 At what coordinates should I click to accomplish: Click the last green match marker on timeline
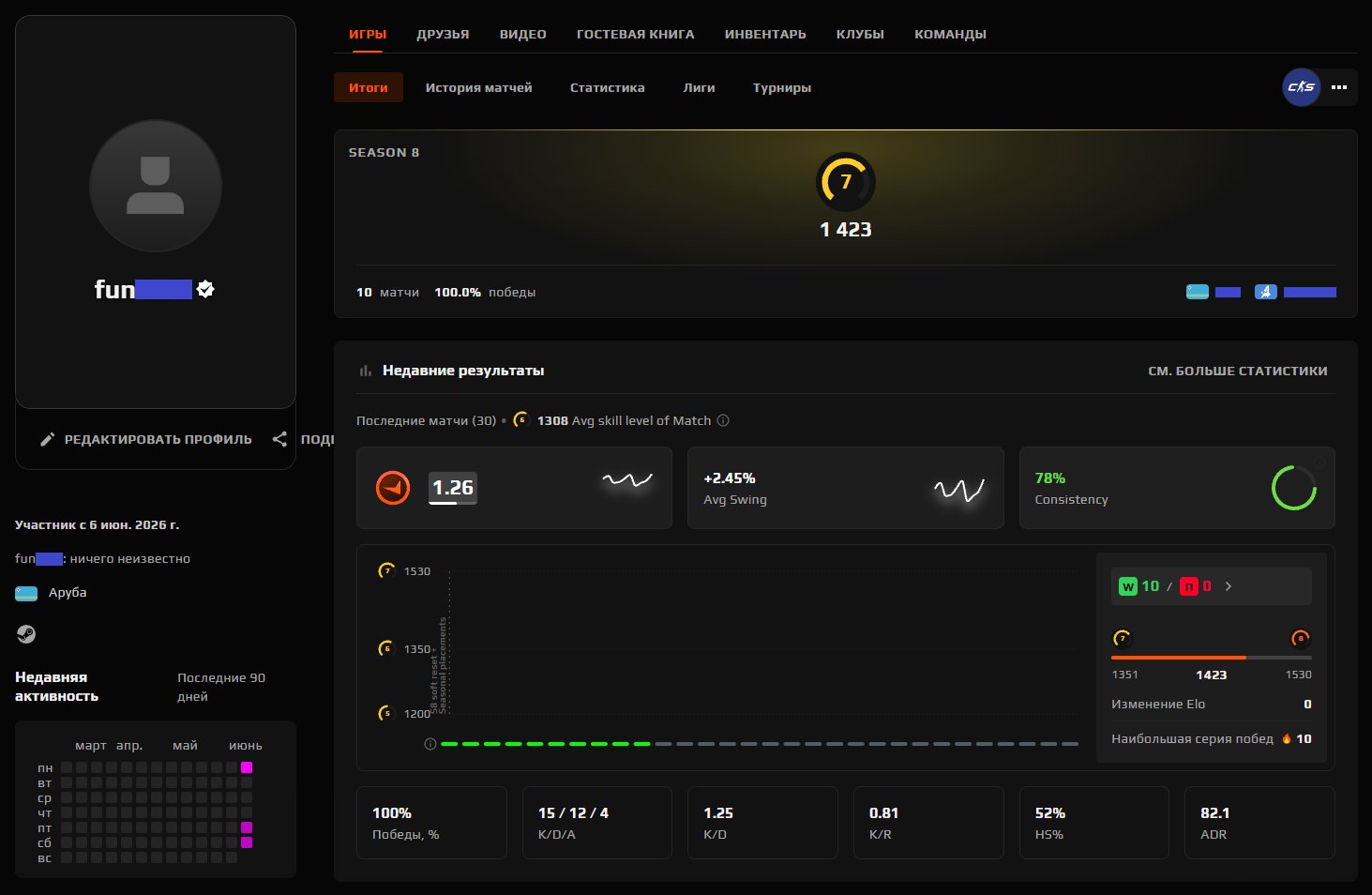[x=642, y=744]
